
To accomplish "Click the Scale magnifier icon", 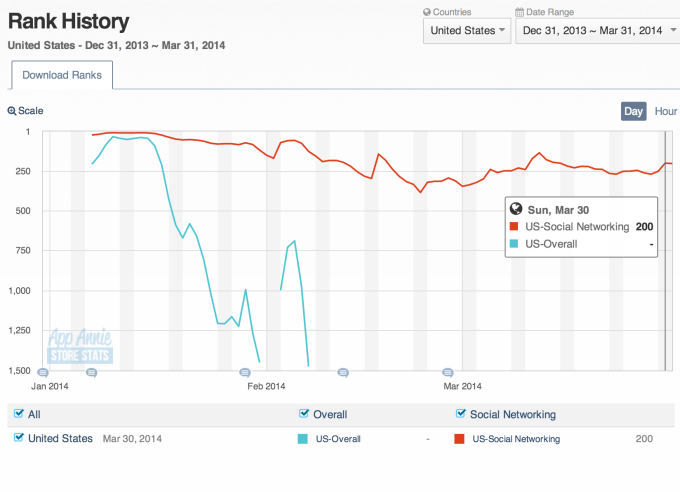I will click(x=12, y=112).
